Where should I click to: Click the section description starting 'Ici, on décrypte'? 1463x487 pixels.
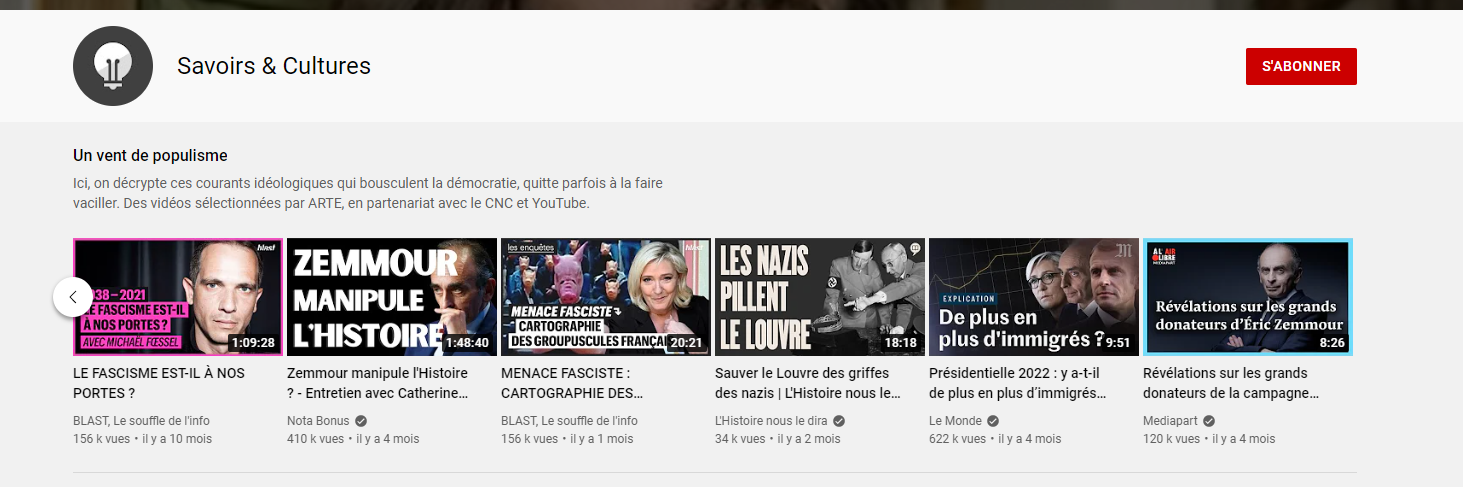368,193
